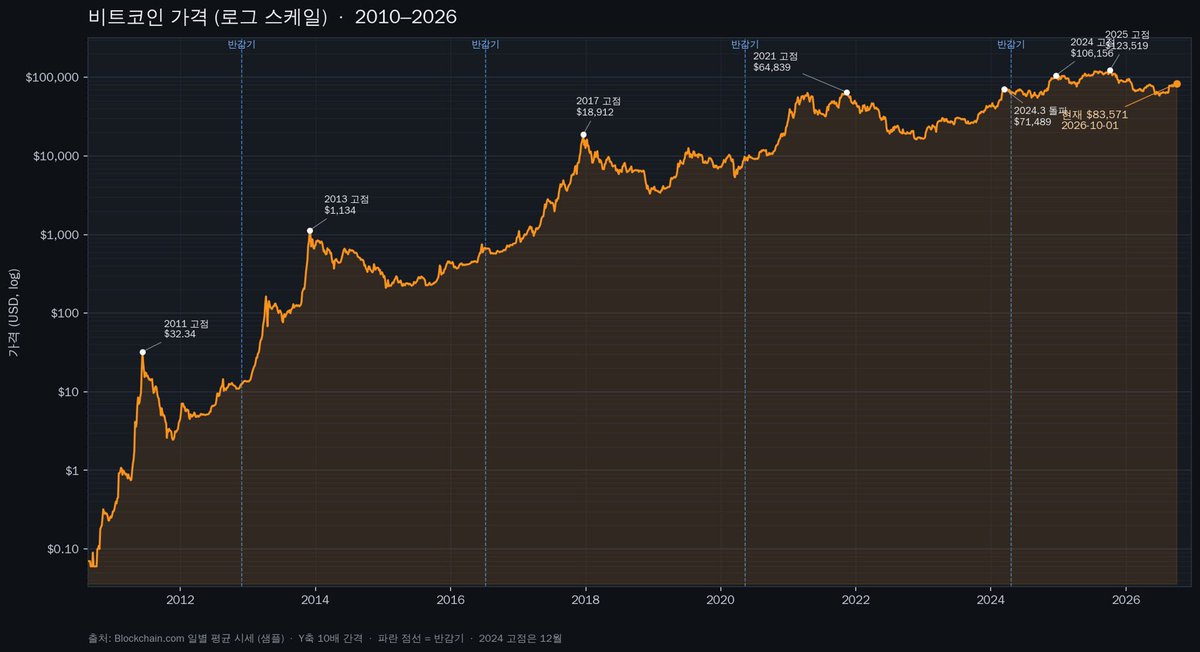Click the 반감기 label on the 2024 halving line
1200x652 pixels.
point(1011,44)
